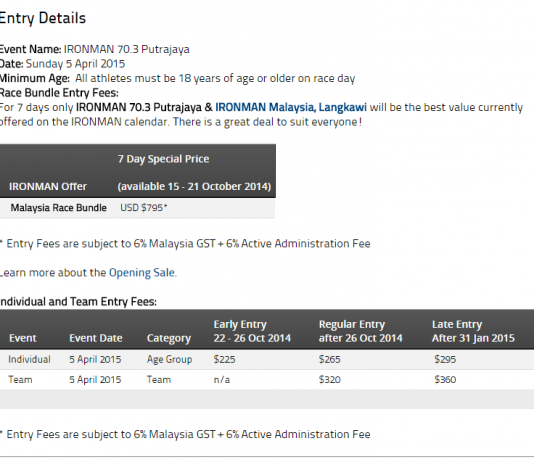Screen dimensions: 534x462
Task: Select the Late Entry column header
Action: coord(473,331)
